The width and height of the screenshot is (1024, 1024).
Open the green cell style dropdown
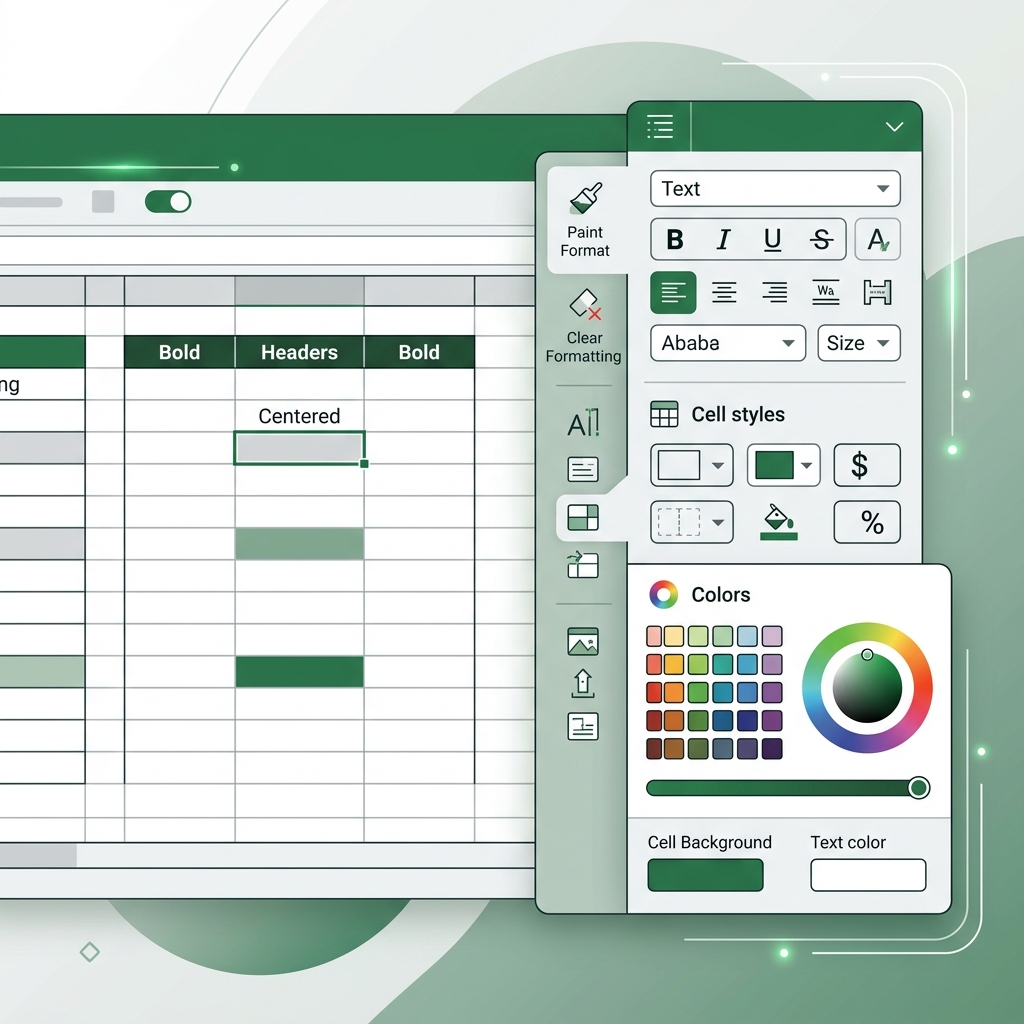(x=784, y=465)
